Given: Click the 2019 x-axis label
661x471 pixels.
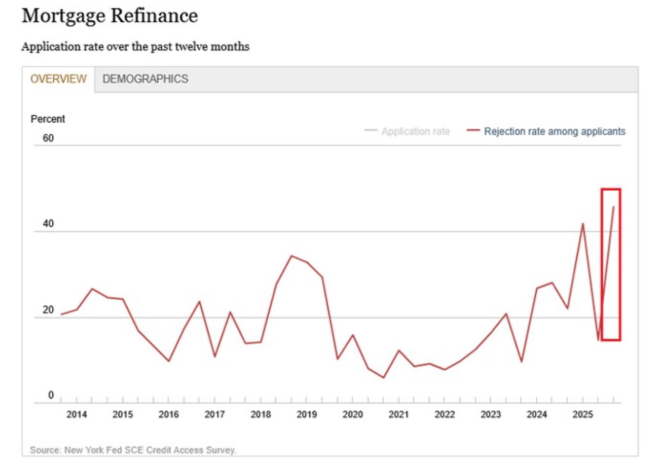Looking at the screenshot, I should coord(306,414).
